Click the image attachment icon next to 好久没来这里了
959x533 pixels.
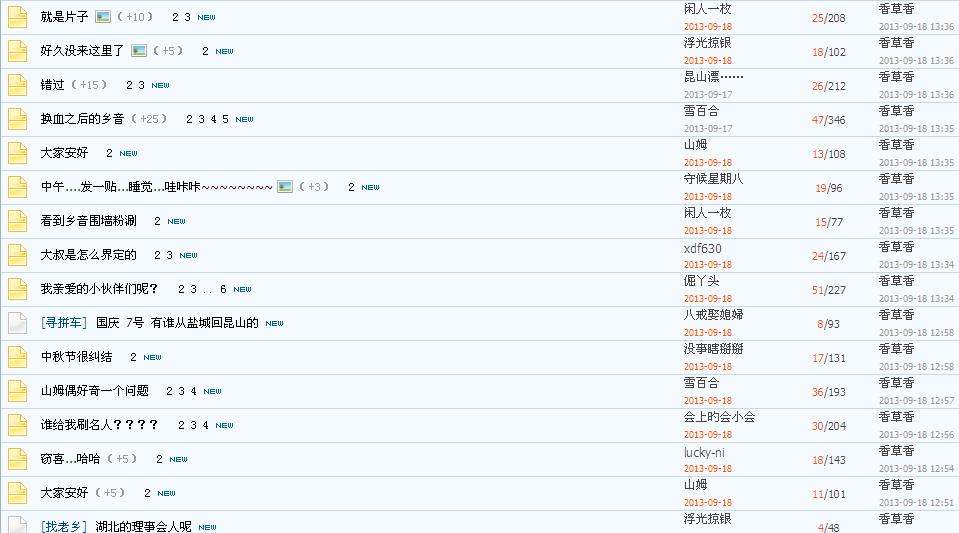pos(139,51)
